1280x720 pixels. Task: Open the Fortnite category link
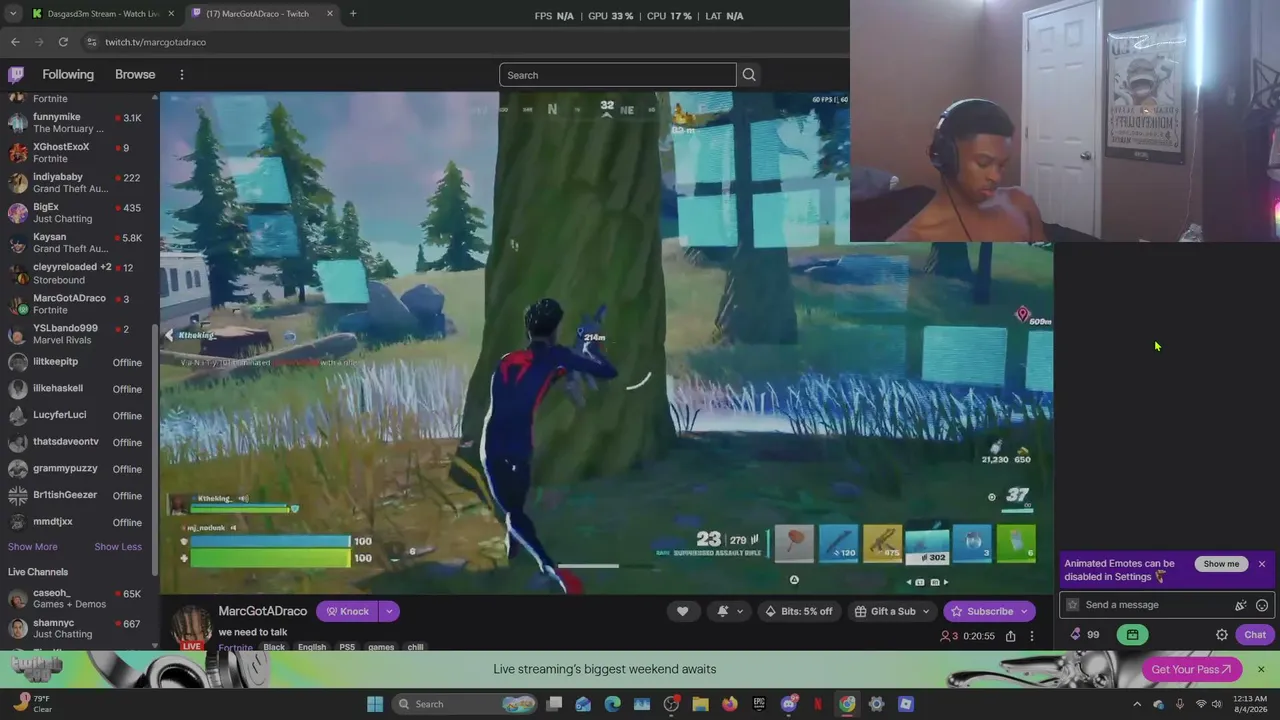tap(236, 647)
